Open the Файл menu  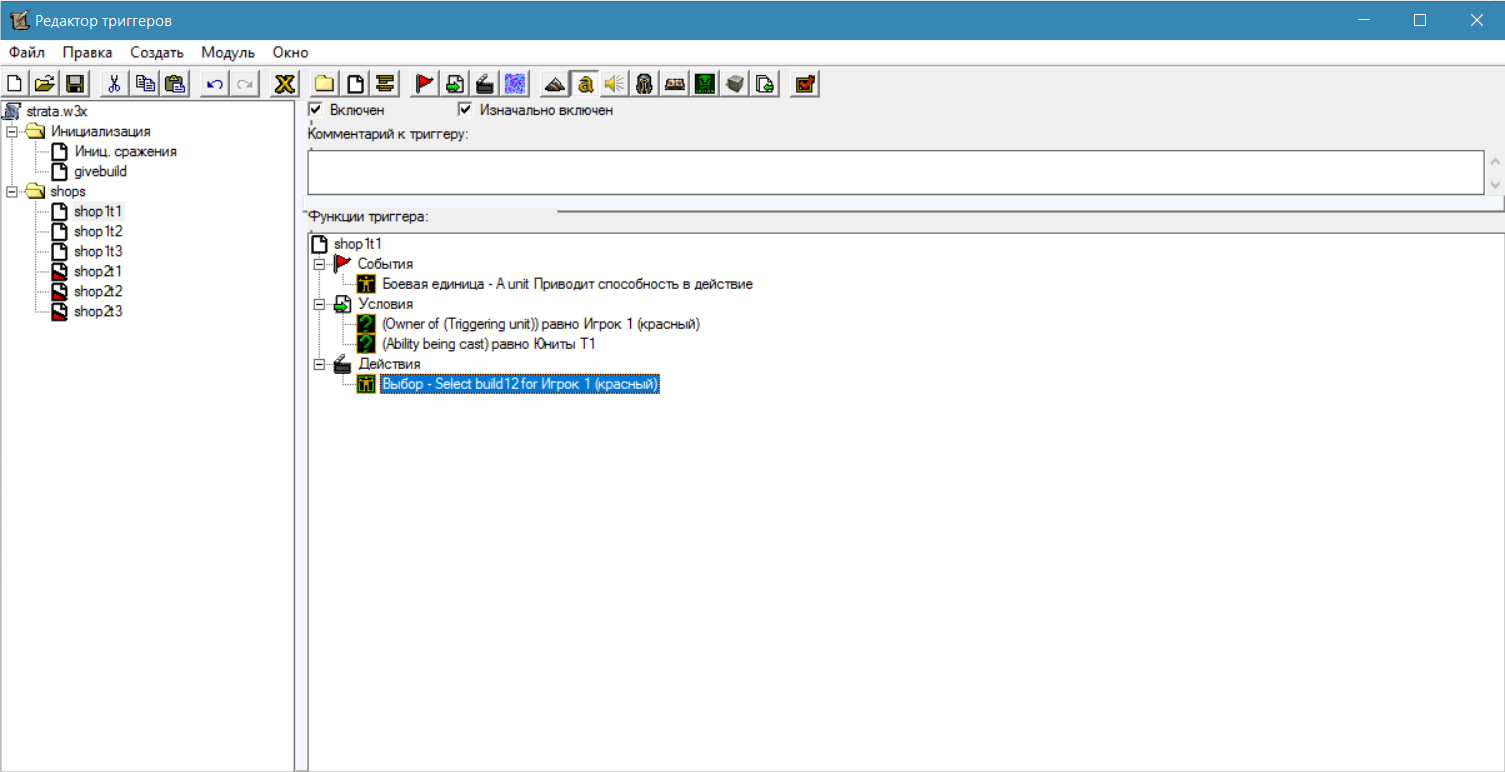pyautogui.click(x=27, y=52)
